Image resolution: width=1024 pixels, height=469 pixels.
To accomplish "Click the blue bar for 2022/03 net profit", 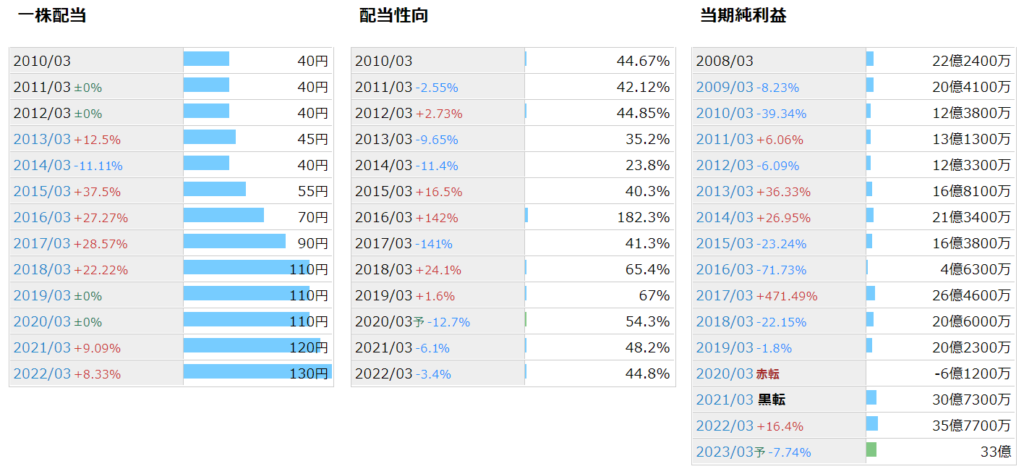I will tap(872, 423).
